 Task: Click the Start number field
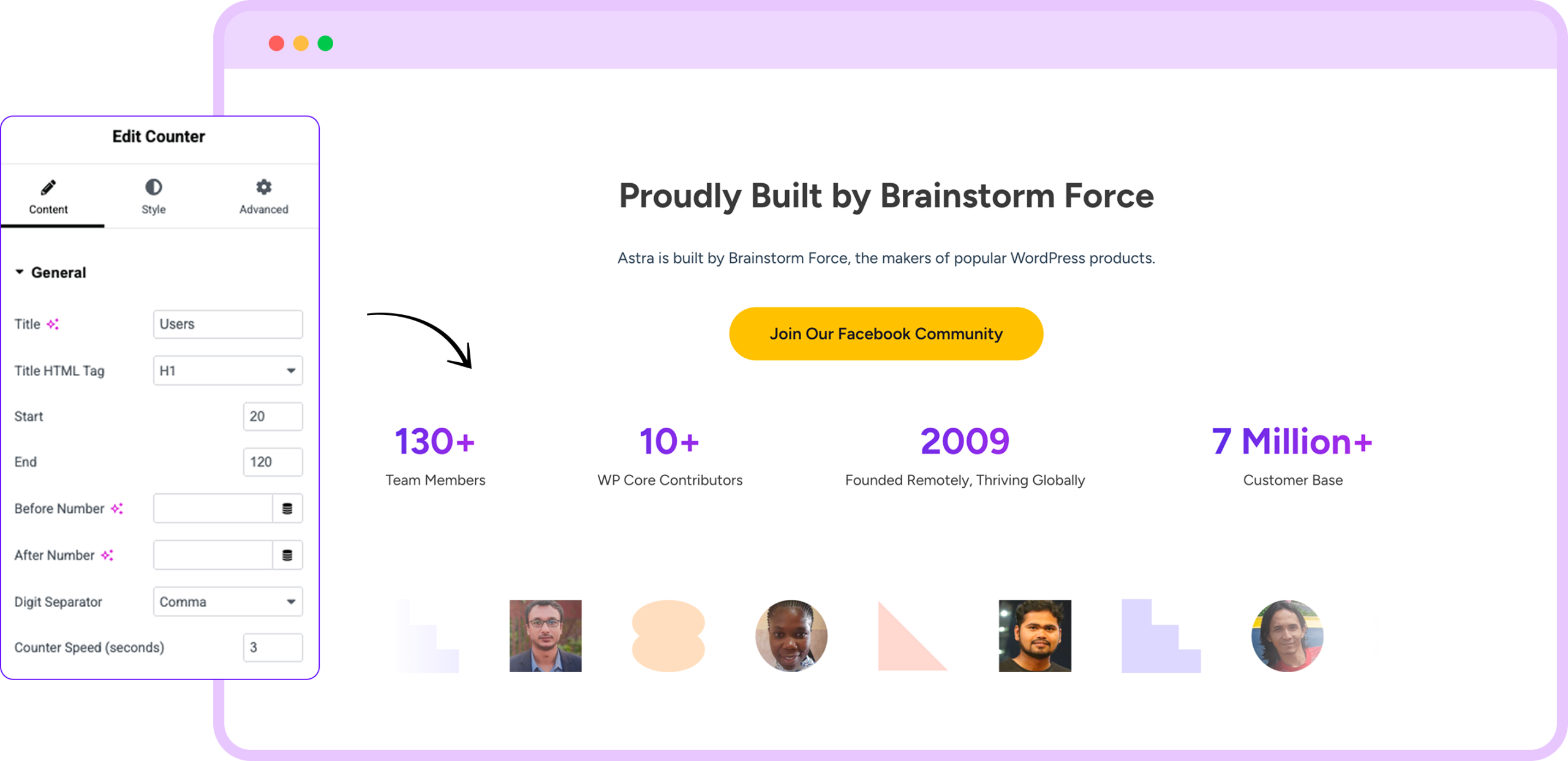[273, 417]
